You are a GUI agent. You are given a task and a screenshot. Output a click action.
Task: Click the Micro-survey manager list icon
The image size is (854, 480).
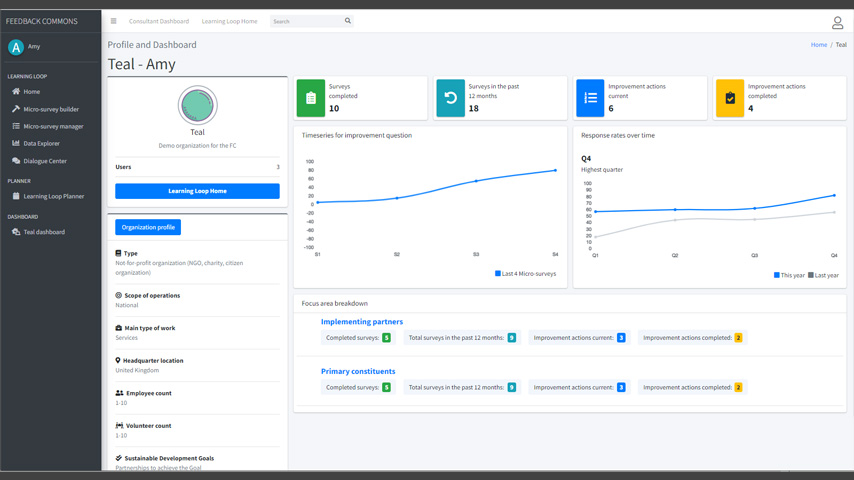(x=16, y=126)
